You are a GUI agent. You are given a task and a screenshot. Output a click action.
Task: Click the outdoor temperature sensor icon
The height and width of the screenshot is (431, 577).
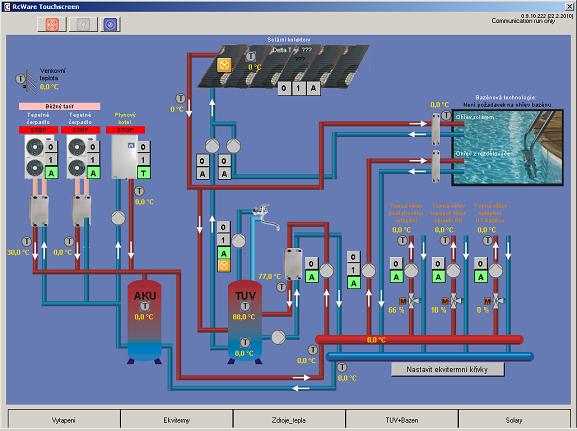[21, 79]
